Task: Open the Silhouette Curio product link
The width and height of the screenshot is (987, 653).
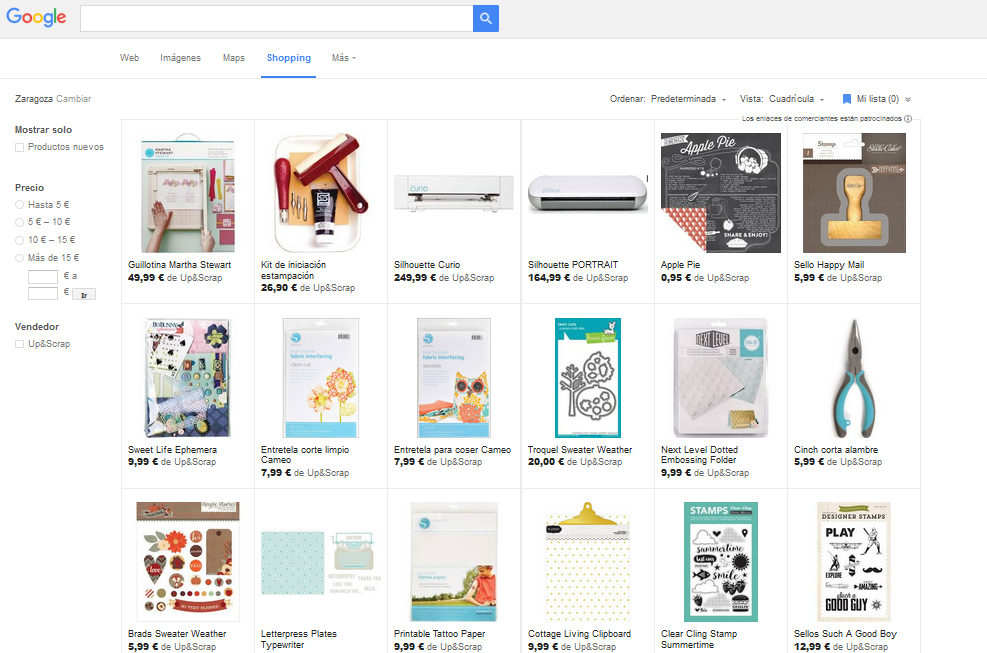Action: [x=427, y=265]
